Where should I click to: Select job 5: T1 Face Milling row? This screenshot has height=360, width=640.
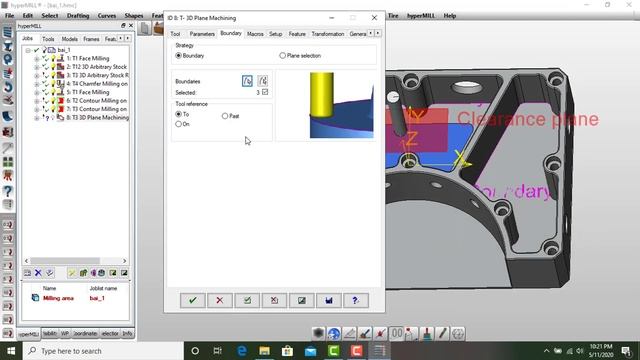coord(88,92)
